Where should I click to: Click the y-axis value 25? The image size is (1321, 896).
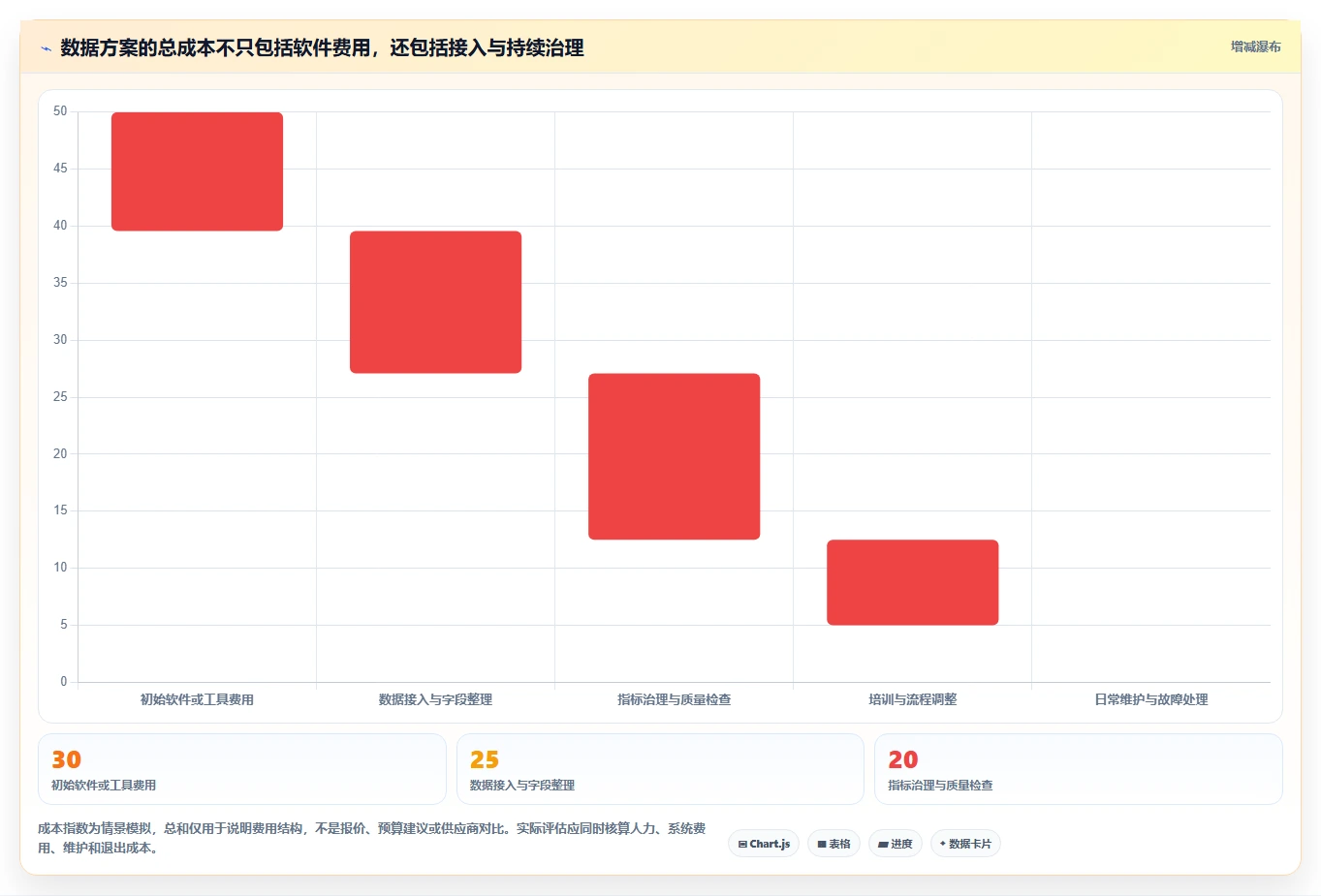[60, 396]
